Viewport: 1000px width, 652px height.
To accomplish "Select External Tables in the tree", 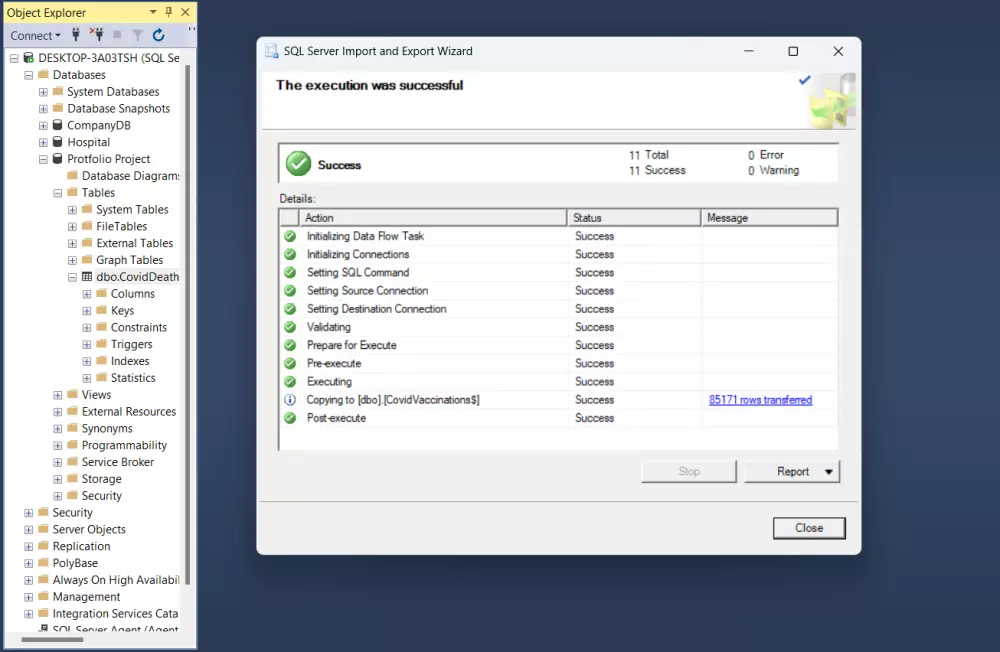I will [x=135, y=243].
